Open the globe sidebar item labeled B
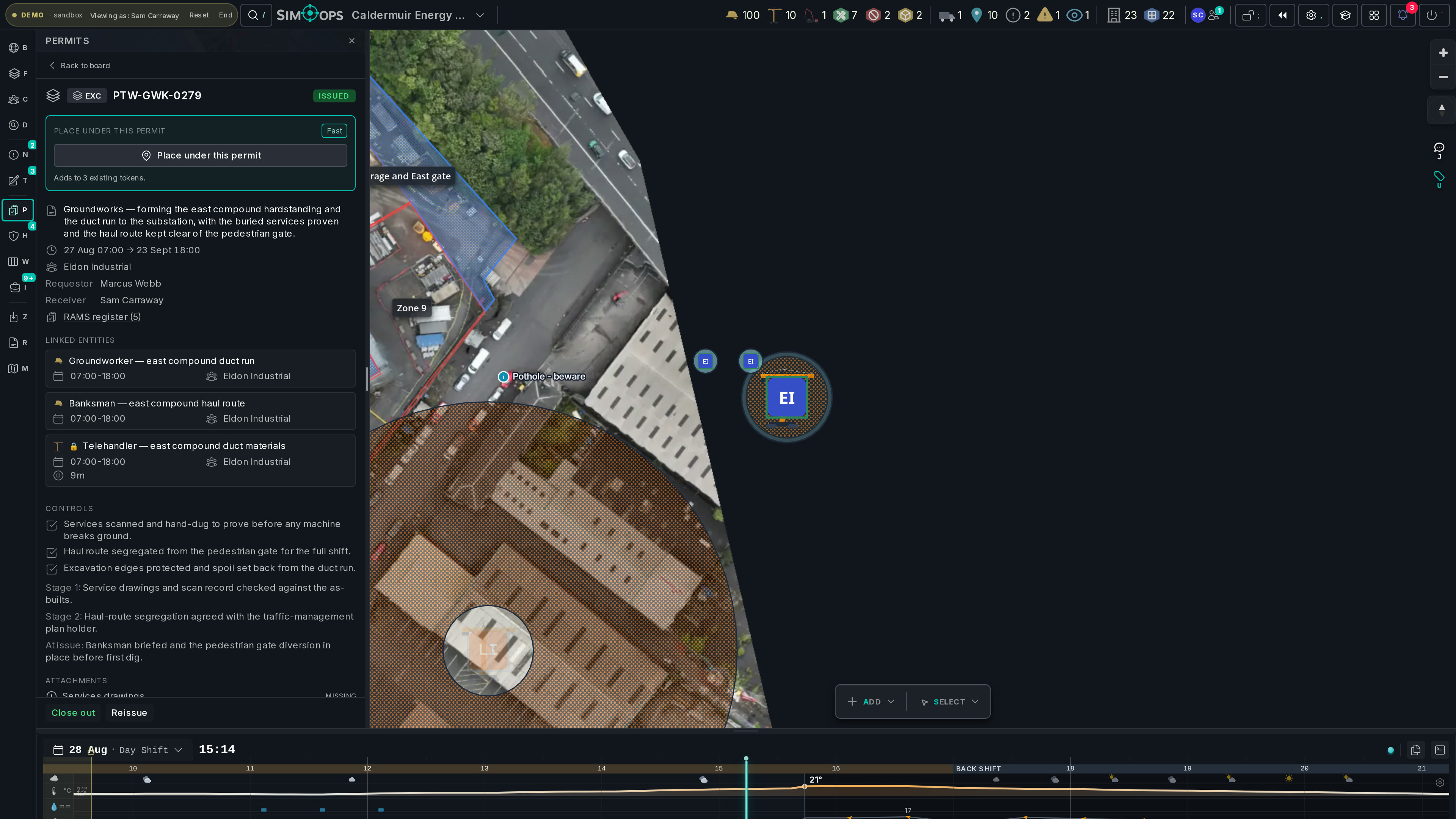Image resolution: width=1456 pixels, height=819 pixels. tap(17, 47)
